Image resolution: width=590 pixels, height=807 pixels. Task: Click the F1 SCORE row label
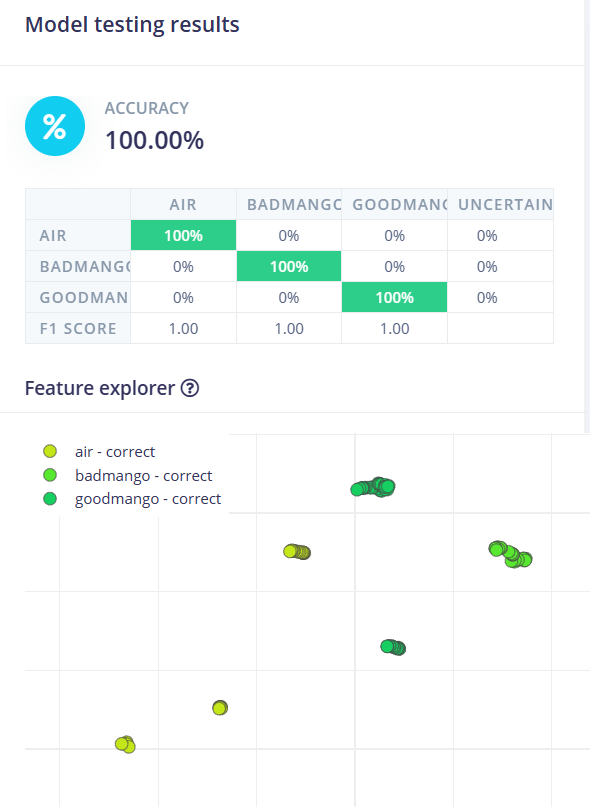click(x=78, y=328)
